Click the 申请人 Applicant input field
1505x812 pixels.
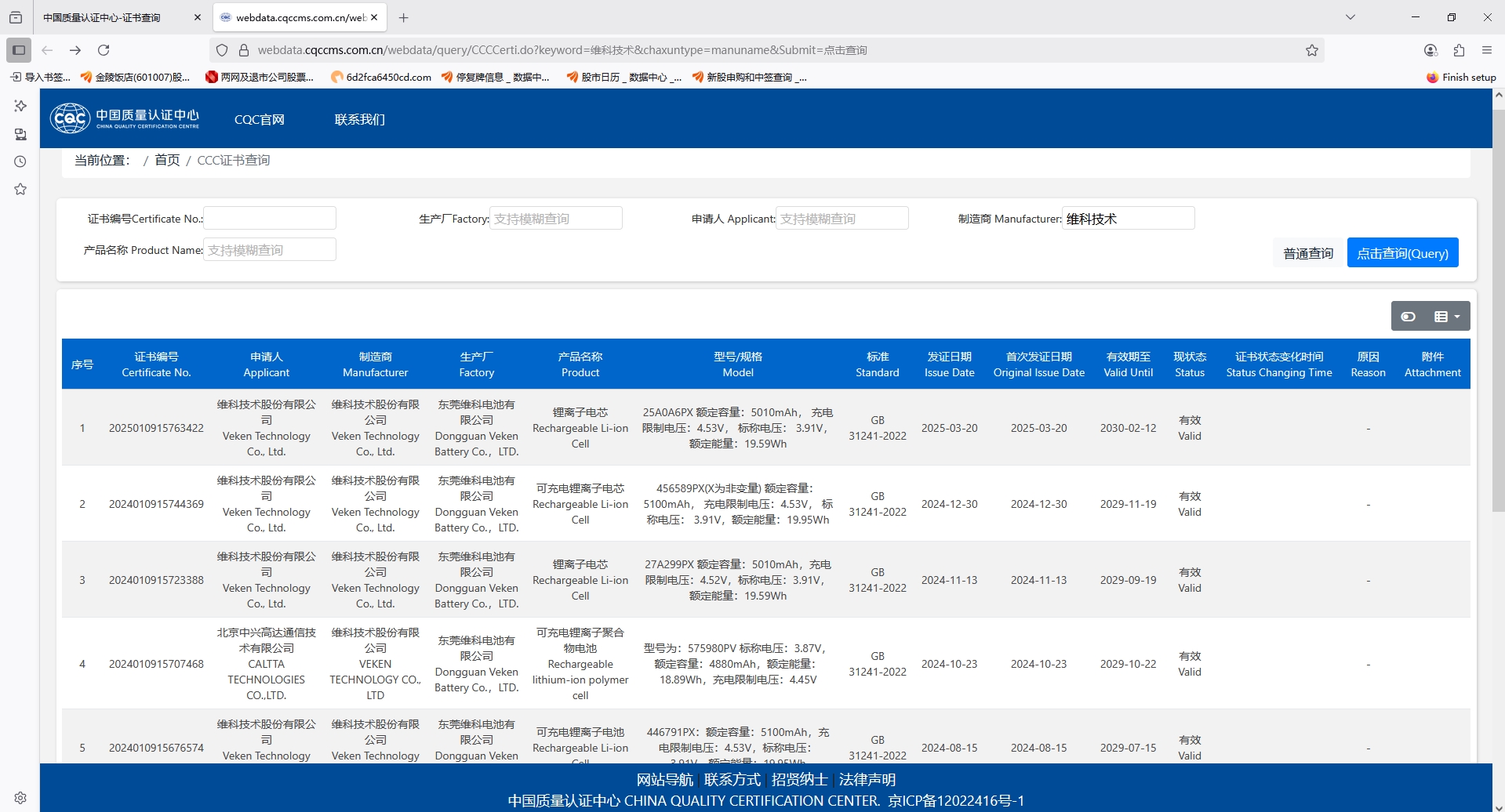click(x=842, y=218)
